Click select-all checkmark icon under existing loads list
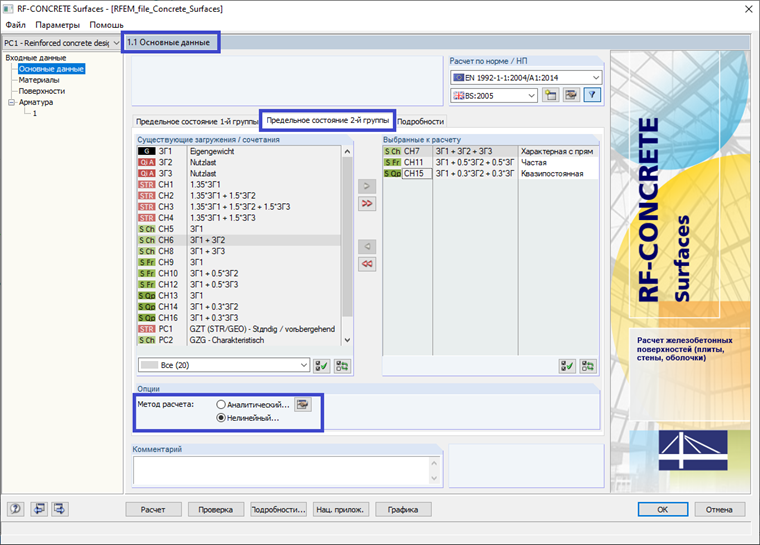This screenshot has height=545, width=760. pyautogui.click(x=321, y=366)
